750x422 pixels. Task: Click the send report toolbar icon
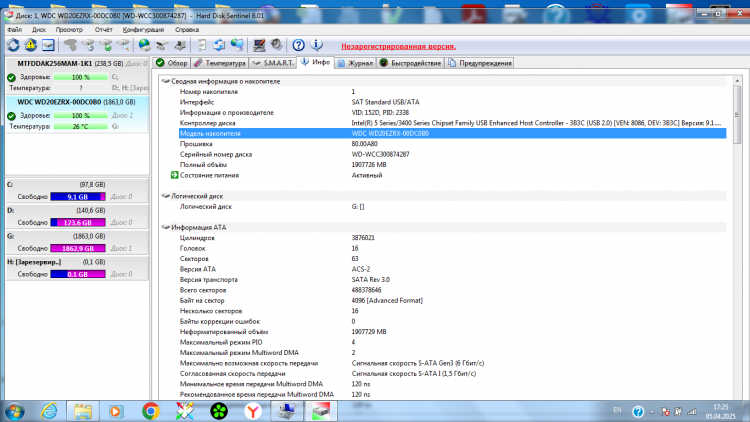click(x=162, y=45)
